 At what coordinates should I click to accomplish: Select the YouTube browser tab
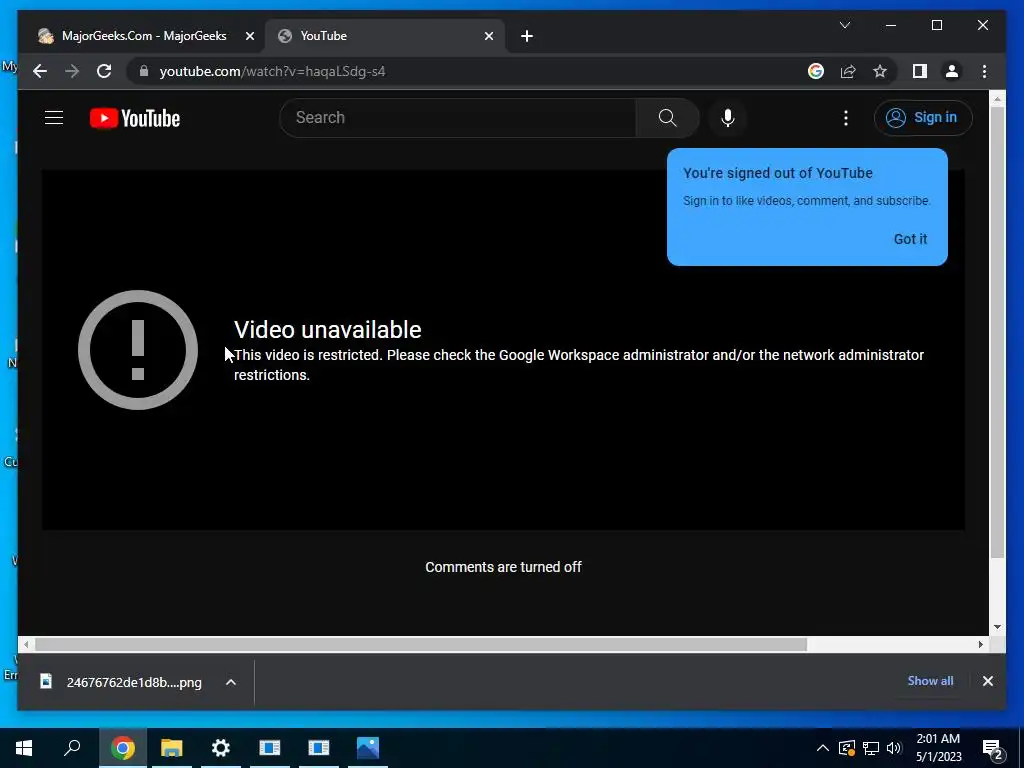click(385, 36)
